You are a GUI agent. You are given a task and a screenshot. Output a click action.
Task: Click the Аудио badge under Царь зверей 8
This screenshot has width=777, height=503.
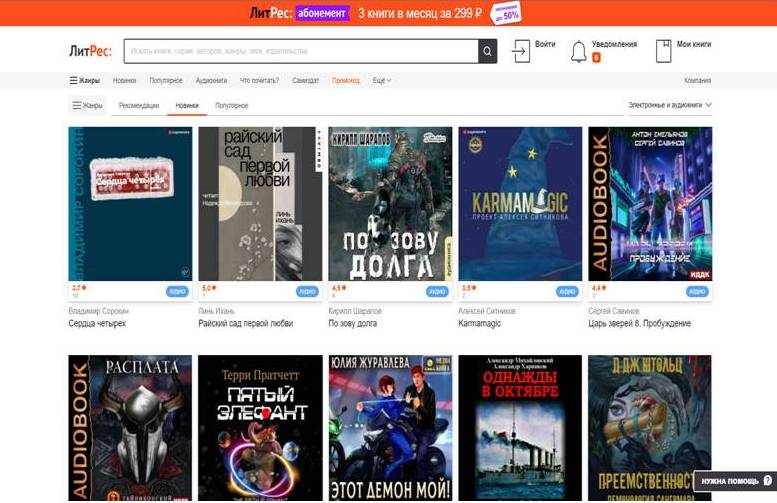(697, 291)
